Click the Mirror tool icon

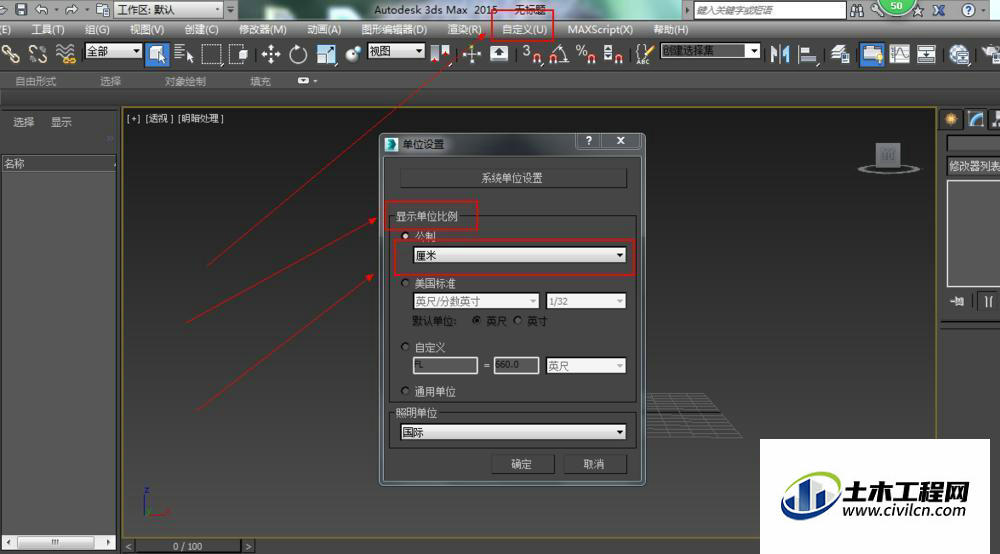779,54
